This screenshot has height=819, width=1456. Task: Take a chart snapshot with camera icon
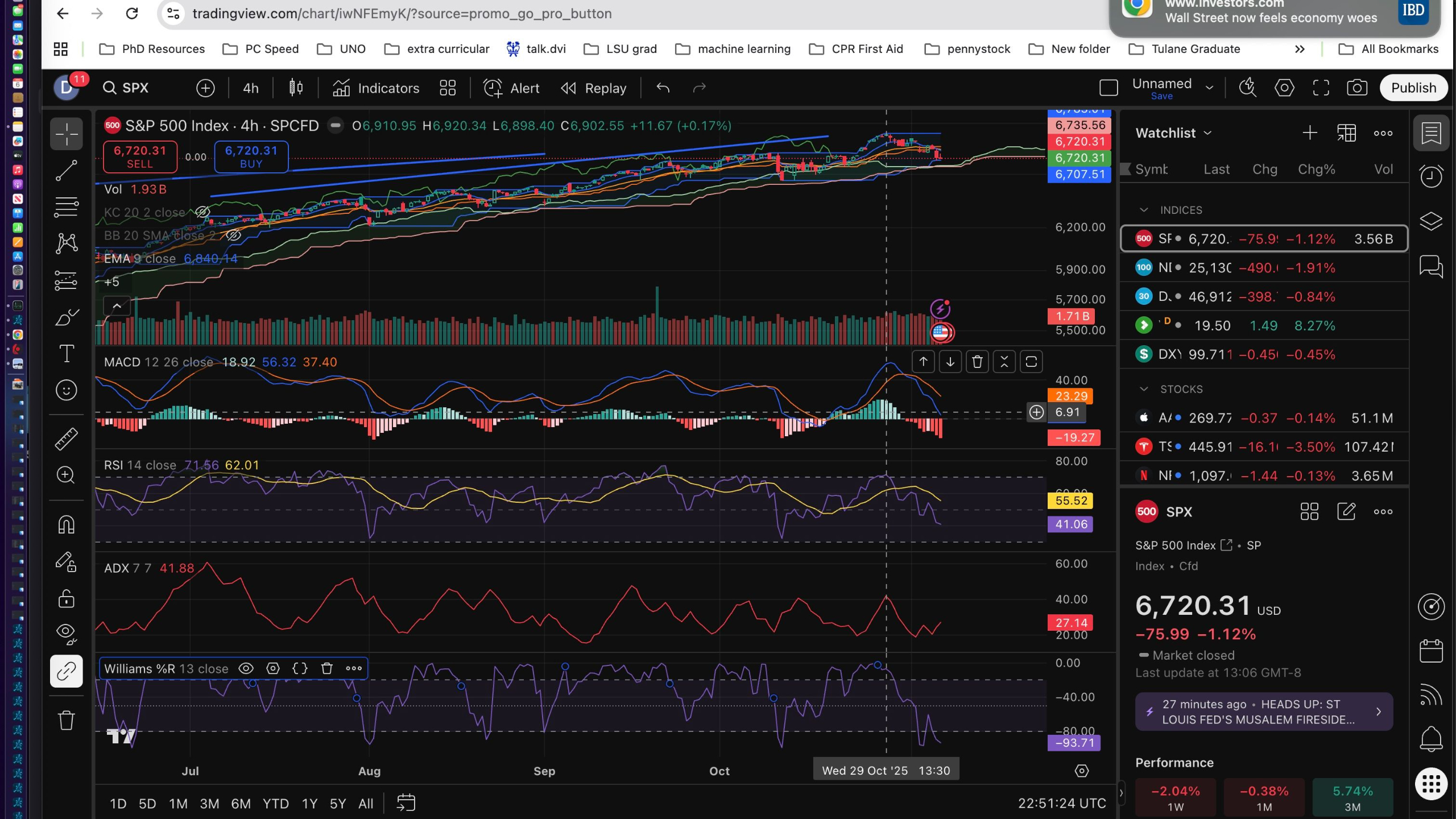[x=1357, y=88]
